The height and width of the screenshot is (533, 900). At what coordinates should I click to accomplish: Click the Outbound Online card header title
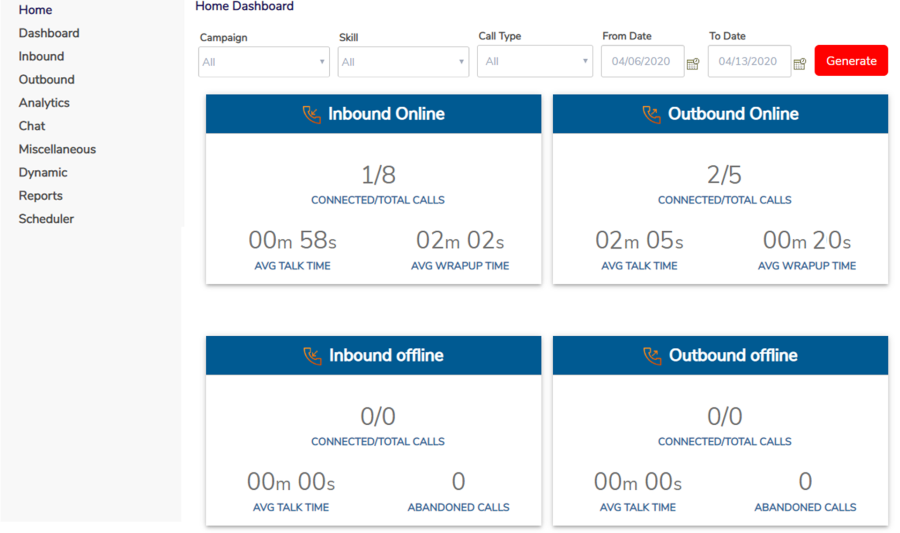(x=734, y=114)
